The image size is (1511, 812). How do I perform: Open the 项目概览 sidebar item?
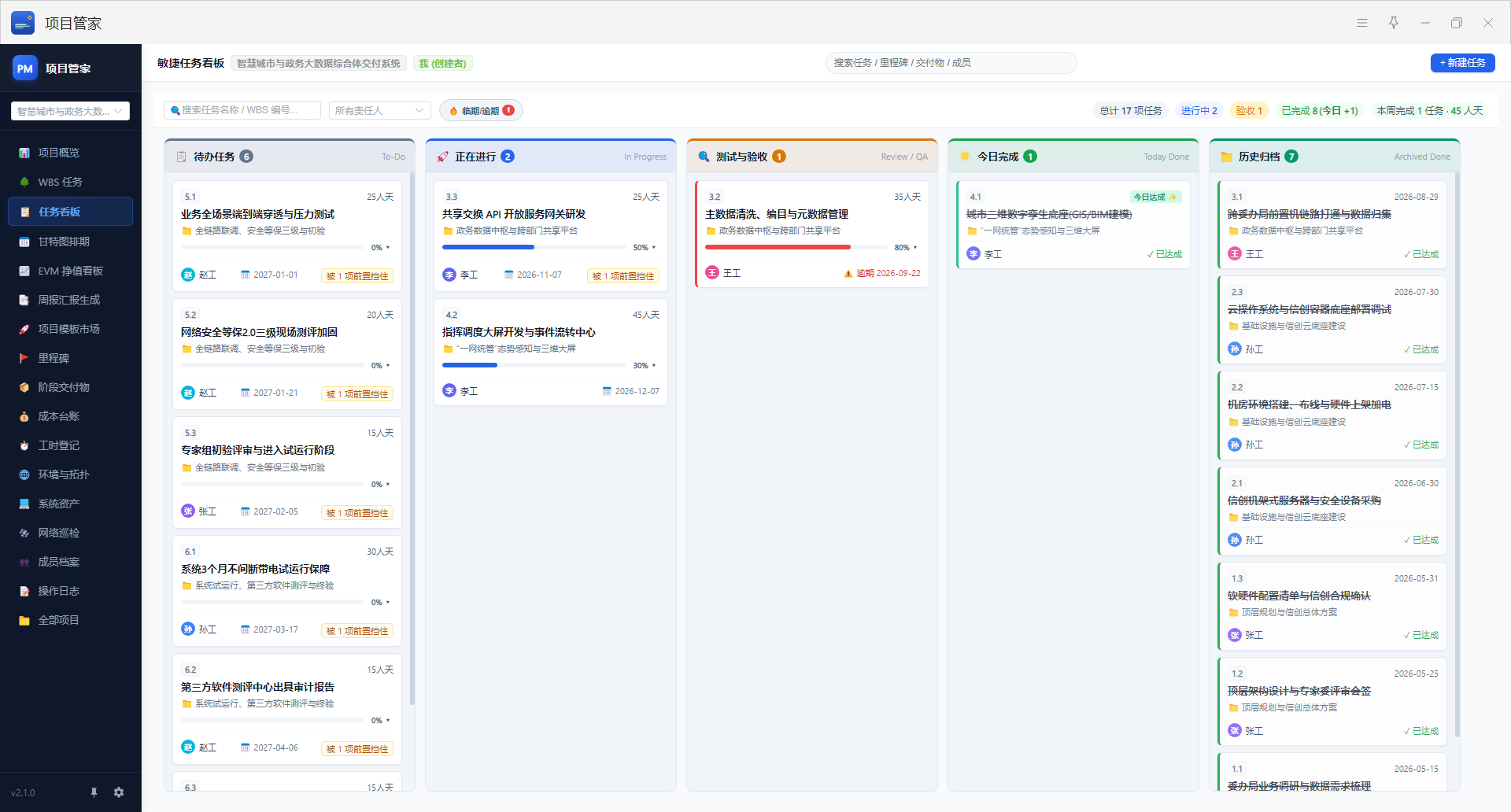point(70,153)
